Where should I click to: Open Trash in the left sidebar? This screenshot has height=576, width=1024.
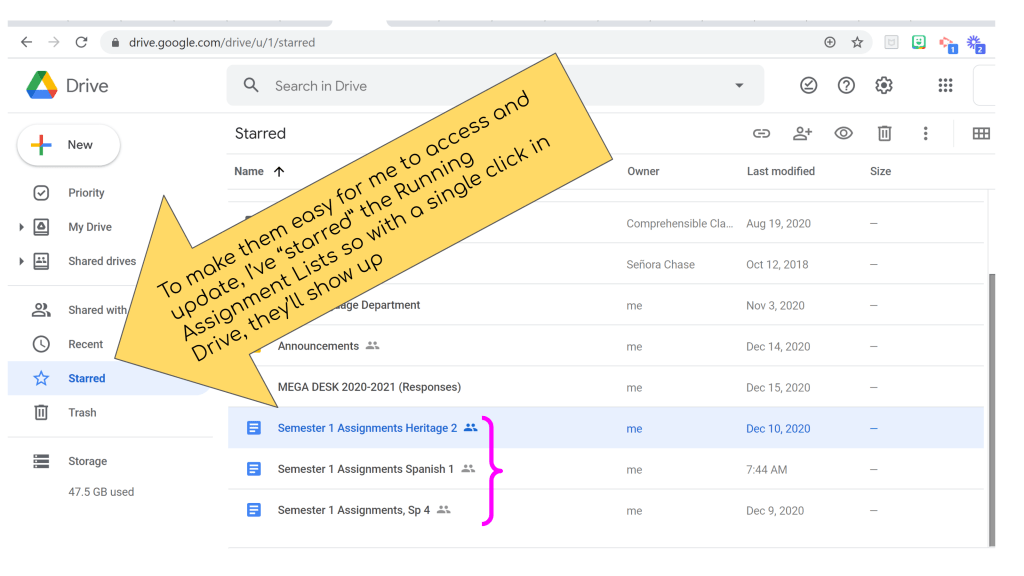click(x=82, y=412)
